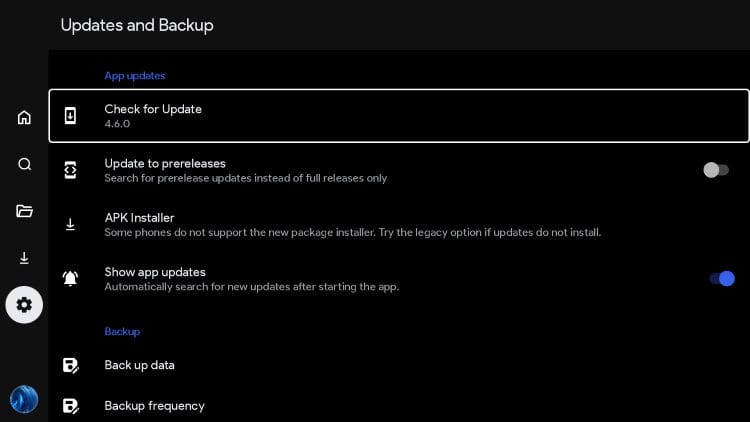Open Backup frequency setting
Screen dimensions: 750x422
[155, 406]
